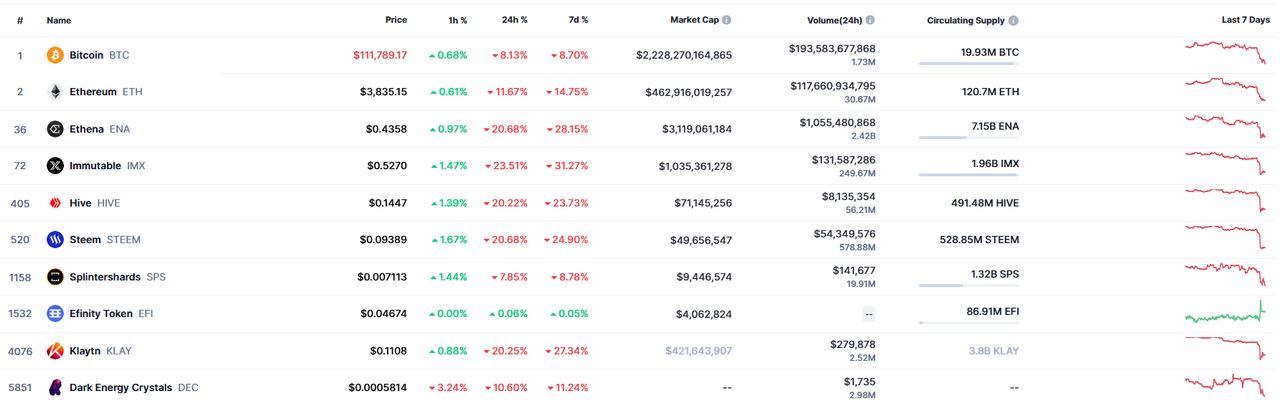
Task: Click the Klaytn logo icon
Action: click(x=55, y=351)
